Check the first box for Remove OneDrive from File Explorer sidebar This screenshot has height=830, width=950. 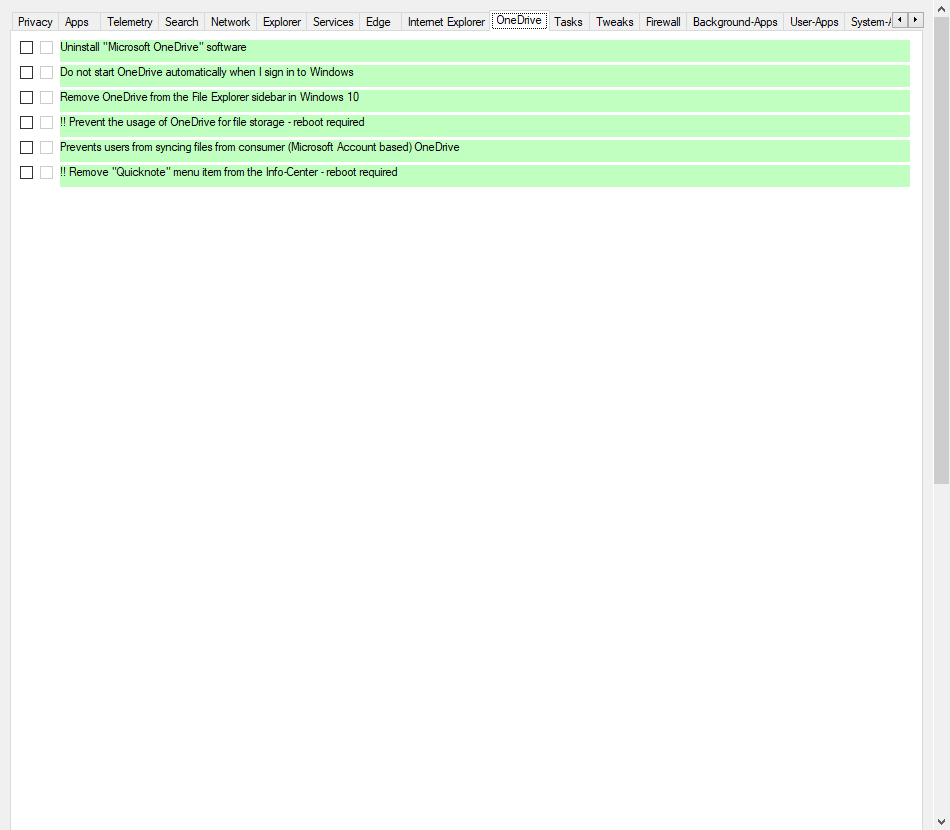(x=27, y=98)
